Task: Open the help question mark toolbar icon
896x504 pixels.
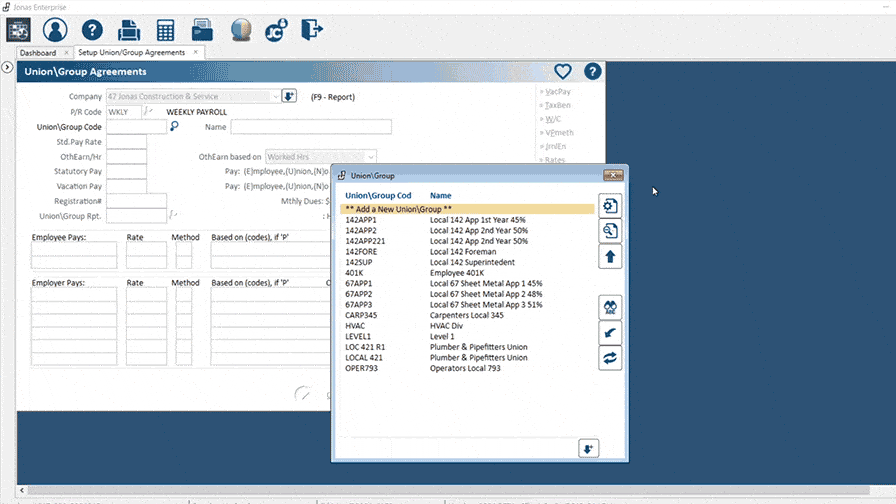Action: [92, 30]
